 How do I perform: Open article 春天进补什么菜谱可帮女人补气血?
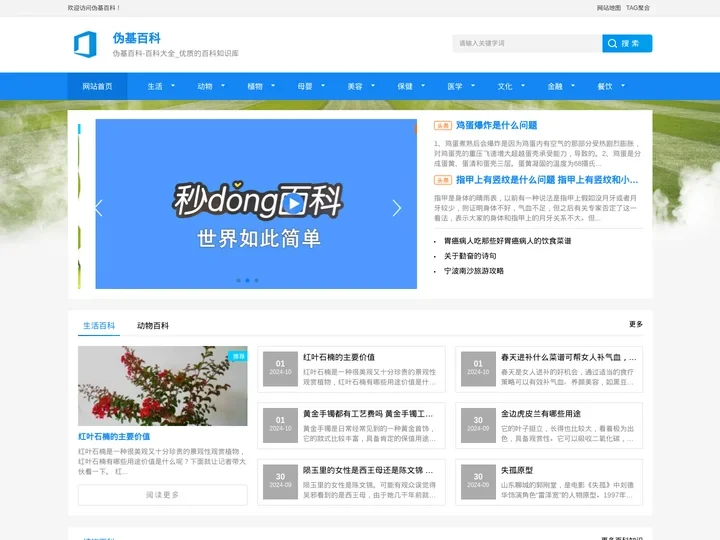tap(568, 357)
